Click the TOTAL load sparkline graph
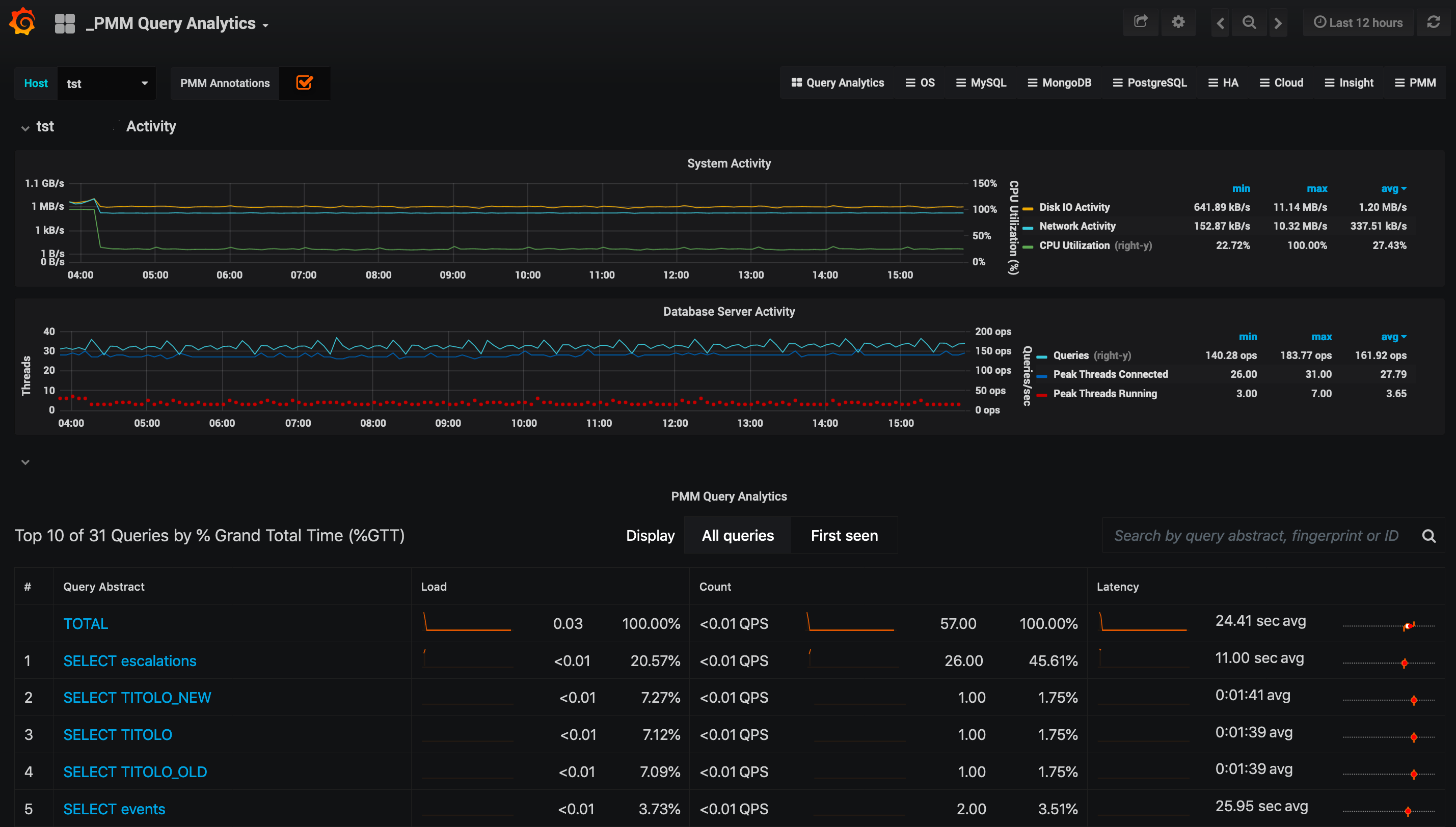The height and width of the screenshot is (827, 1456). point(468,622)
